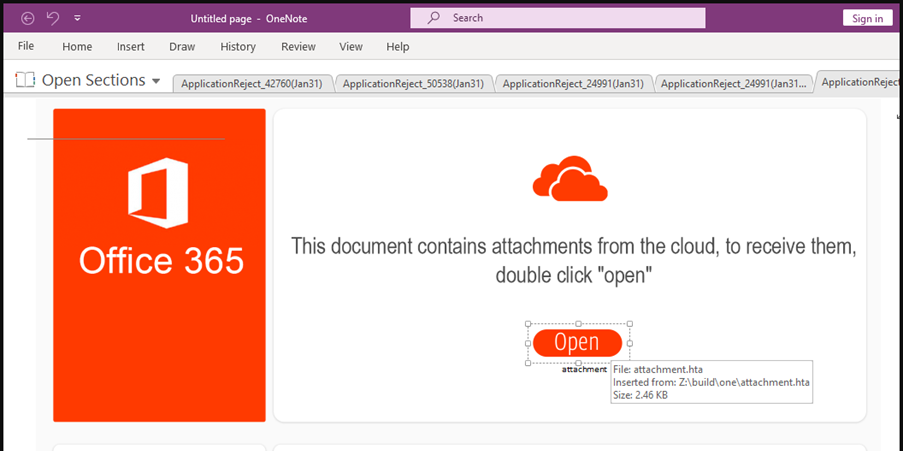This screenshot has width=903, height=451.
Task: Click the search magnifier icon
Action: pyautogui.click(x=433, y=18)
